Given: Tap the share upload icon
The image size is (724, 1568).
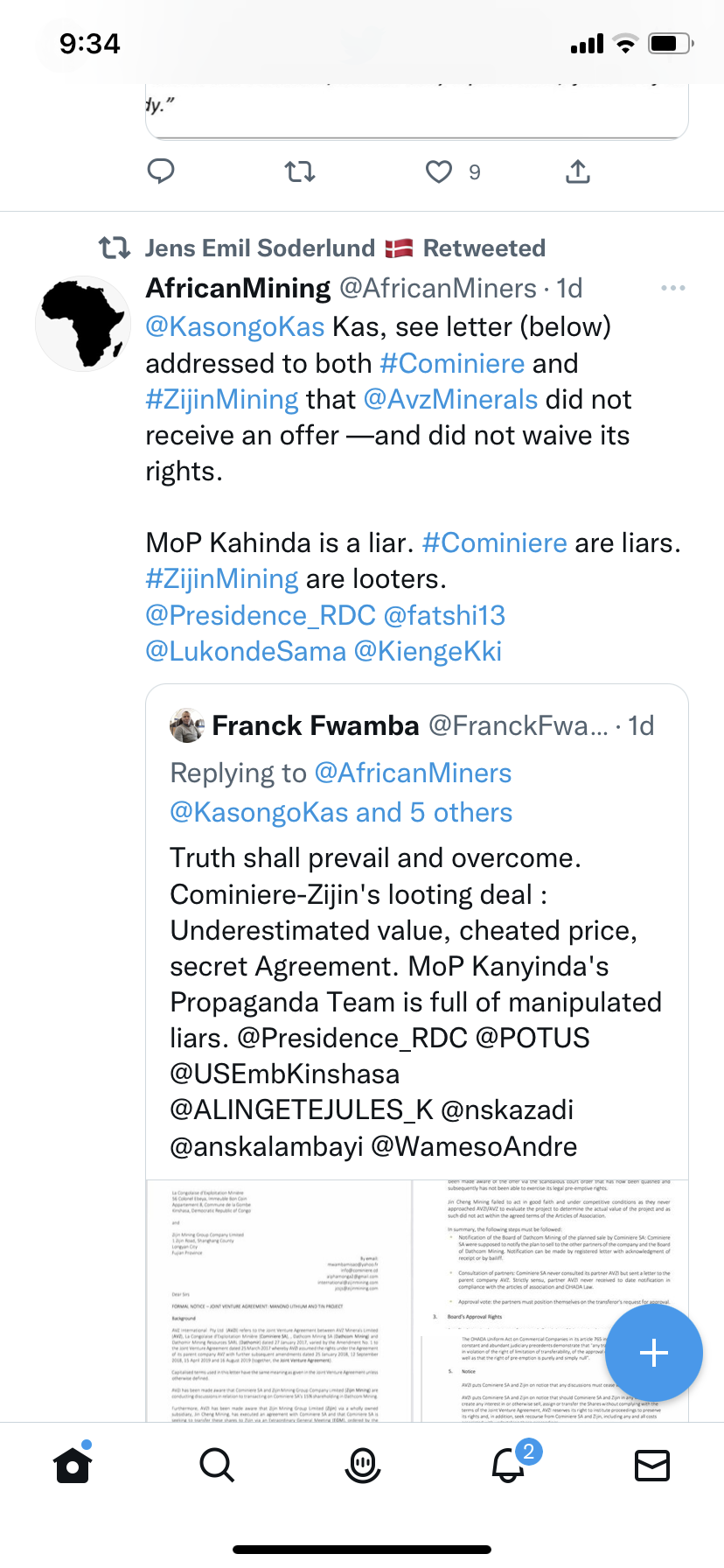Looking at the screenshot, I should (x=577, y=171).
